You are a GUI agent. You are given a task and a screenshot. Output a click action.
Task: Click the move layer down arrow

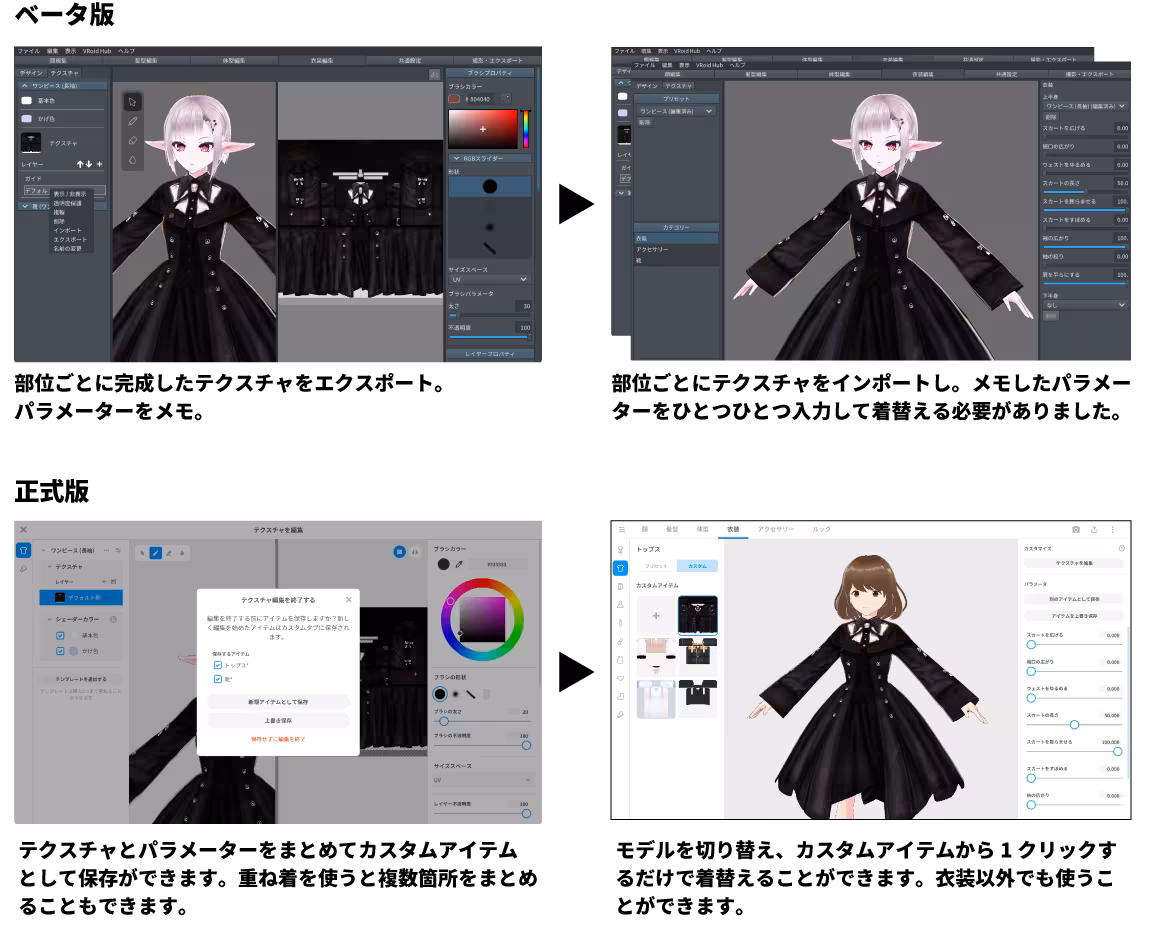tap(89, 164)
